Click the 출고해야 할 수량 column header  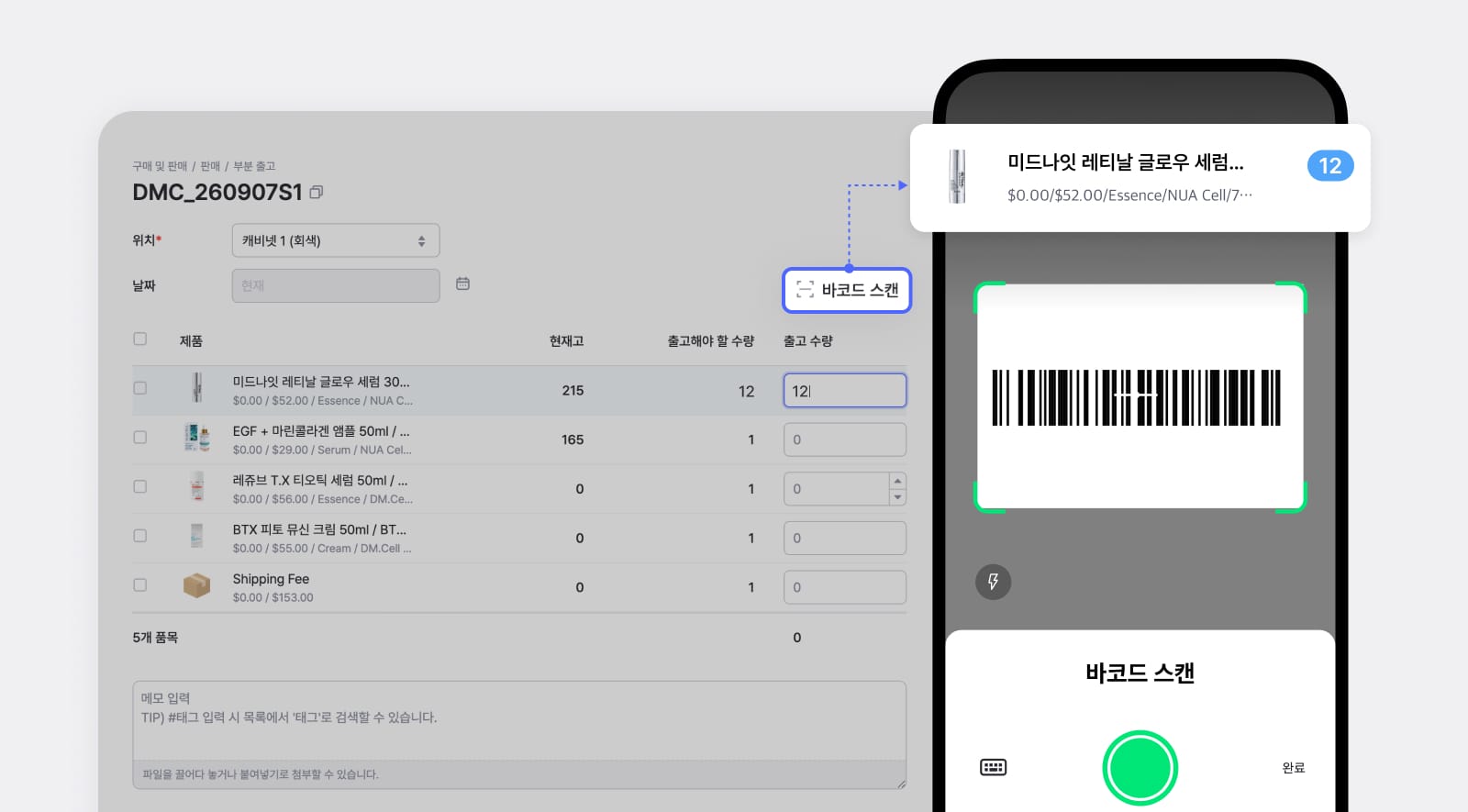711,341
